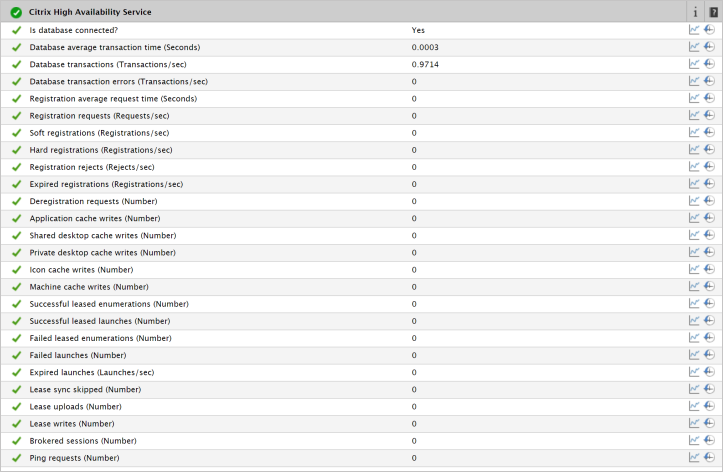This screenshot has height=472, width=723.
Task: Select 'Registration requests (Requests/sec)' label
Action: pos(99,116)
